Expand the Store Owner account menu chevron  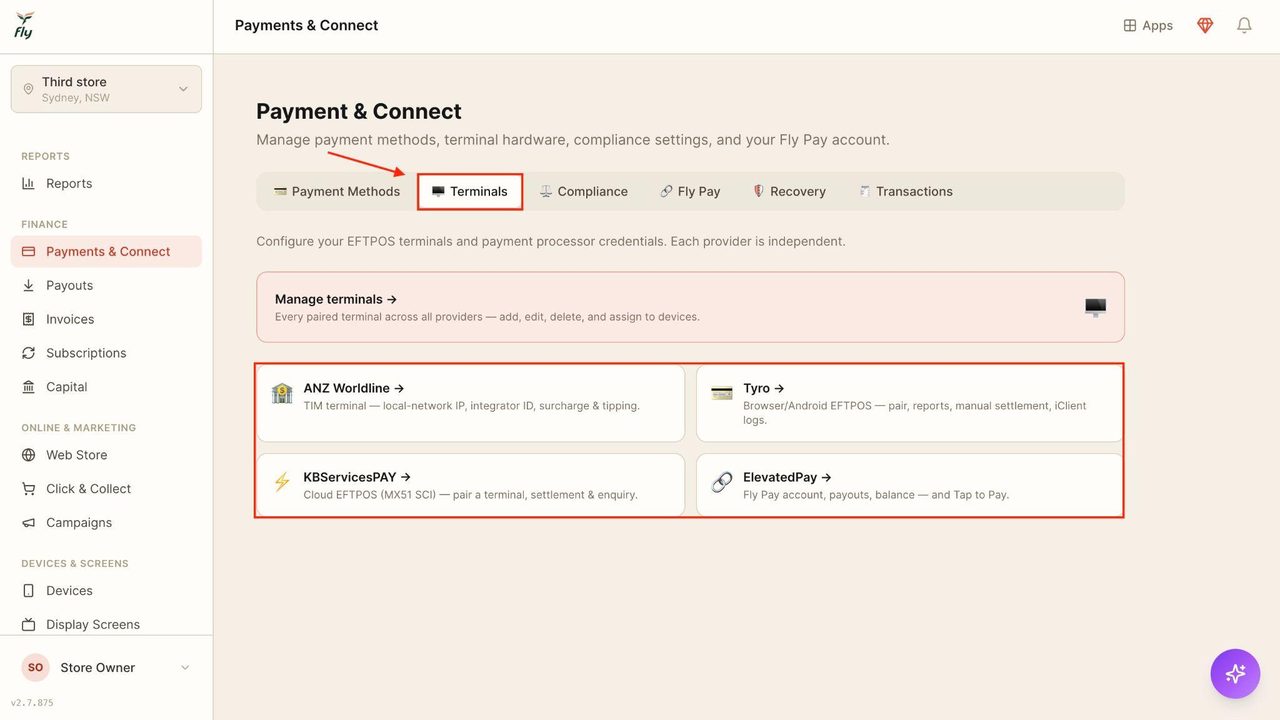[185, 668]
